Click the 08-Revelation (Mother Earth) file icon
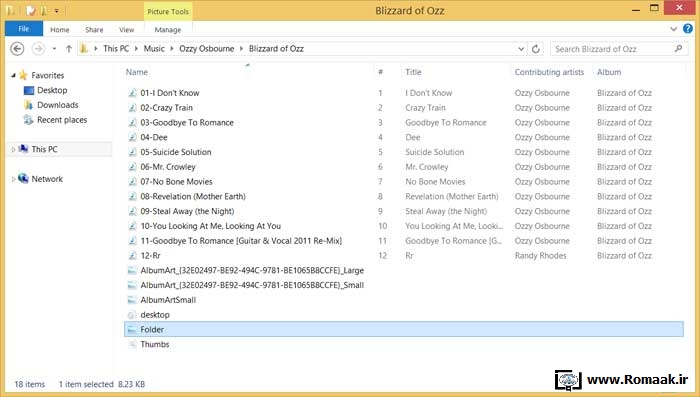 point(132,196)
